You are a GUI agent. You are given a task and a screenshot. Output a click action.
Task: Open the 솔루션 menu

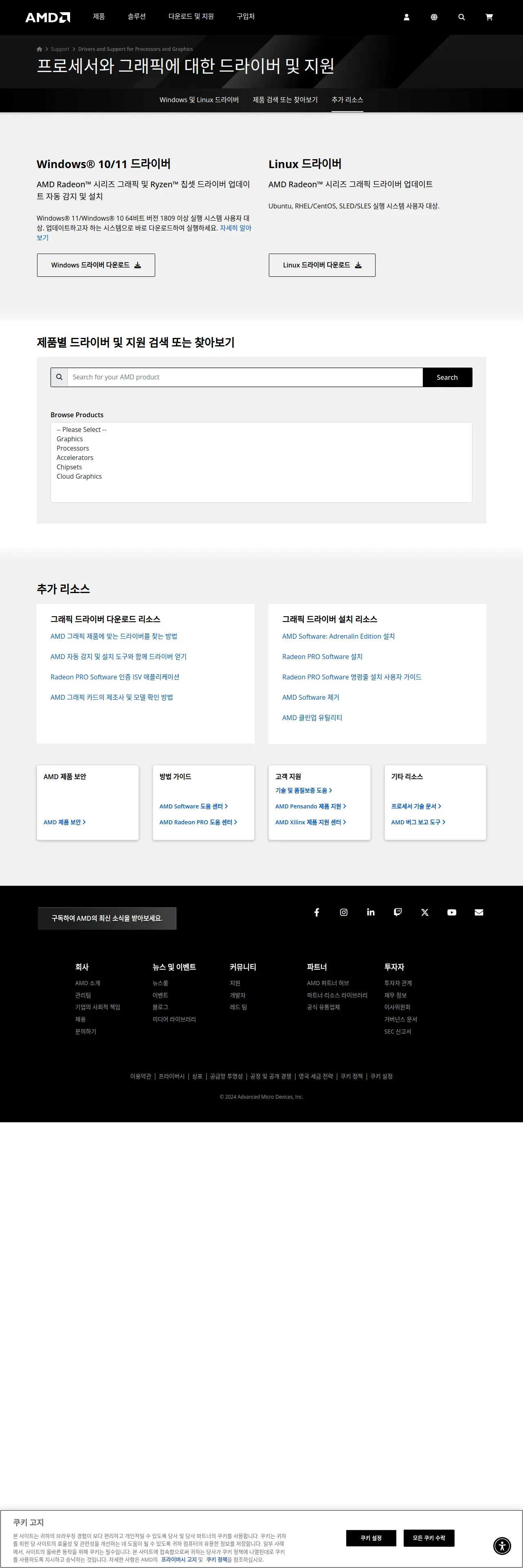[136, 16]
